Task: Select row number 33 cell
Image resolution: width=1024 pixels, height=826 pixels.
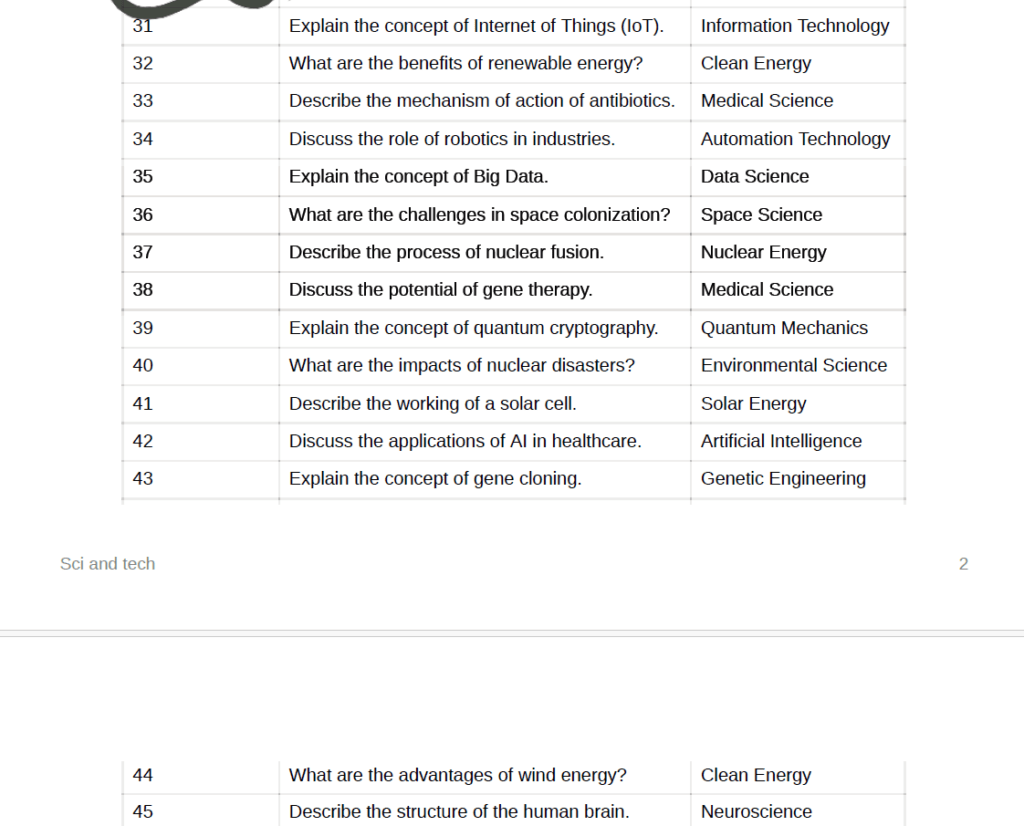Action: tap(143, 101)
